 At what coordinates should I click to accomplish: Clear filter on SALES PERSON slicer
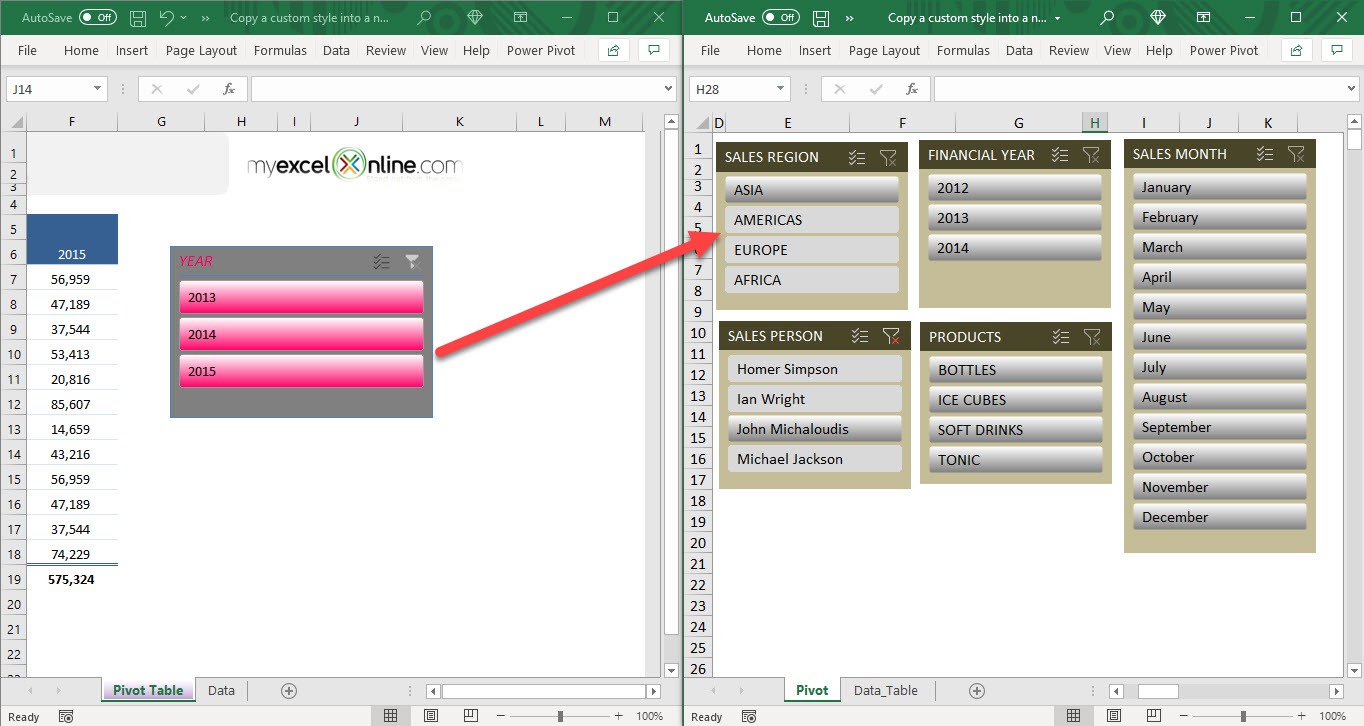coord(891,336)
